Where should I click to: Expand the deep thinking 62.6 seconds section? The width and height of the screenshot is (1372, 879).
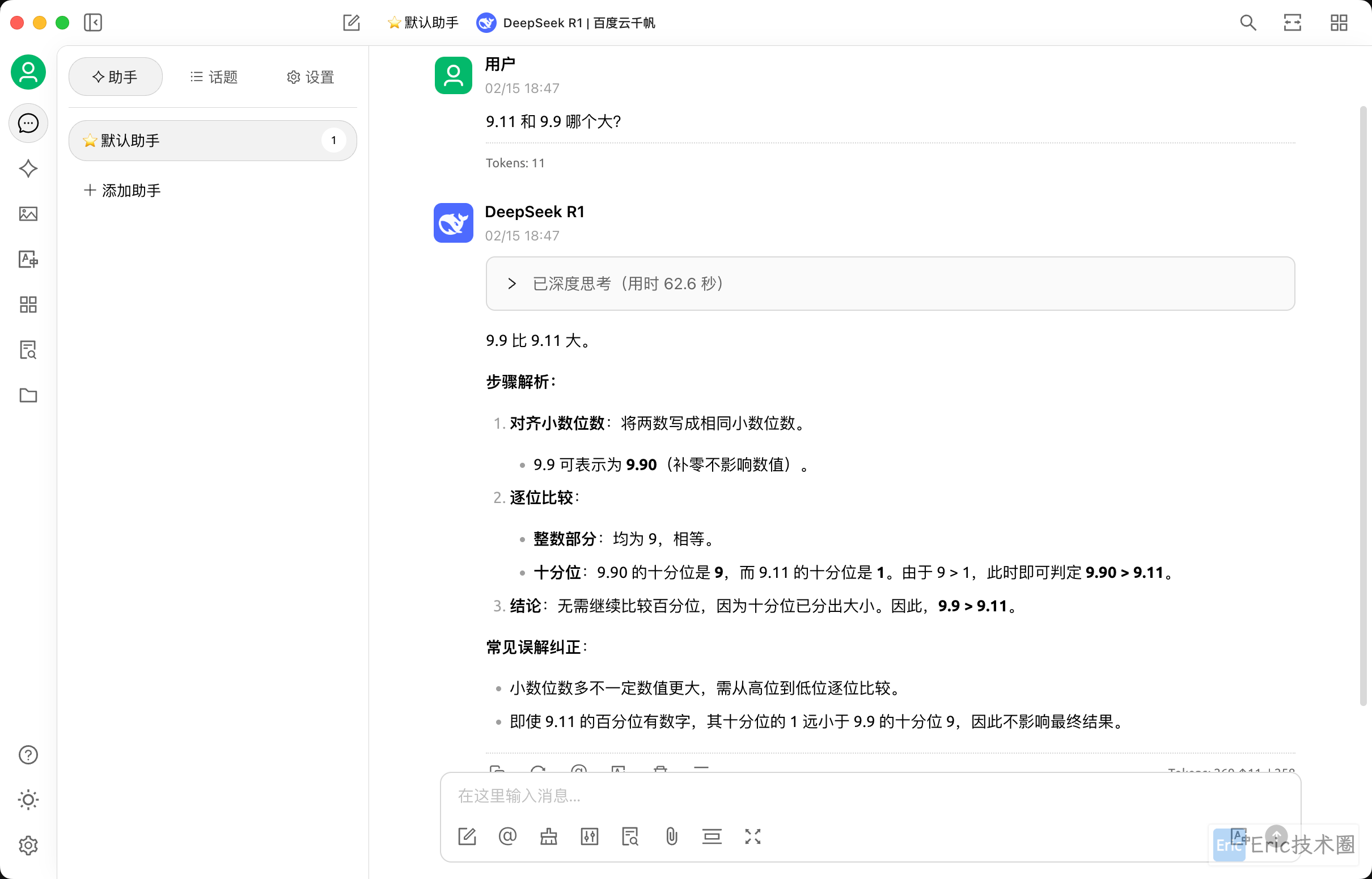890,284
